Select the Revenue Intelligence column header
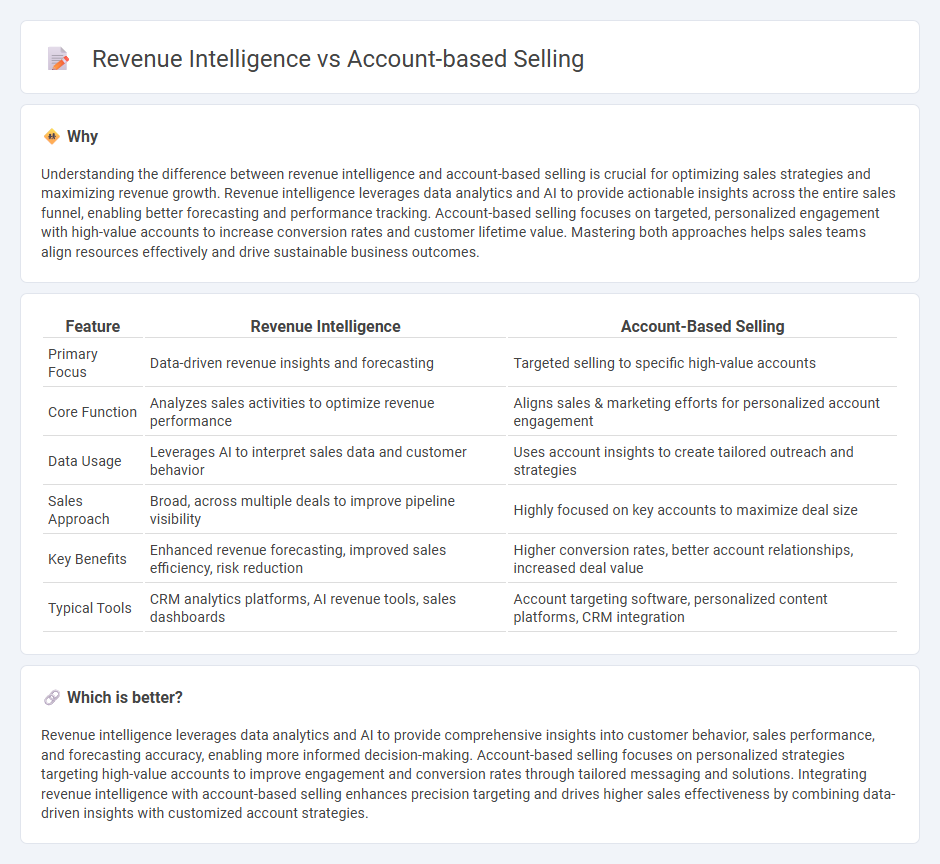 [x=326, y=326]
